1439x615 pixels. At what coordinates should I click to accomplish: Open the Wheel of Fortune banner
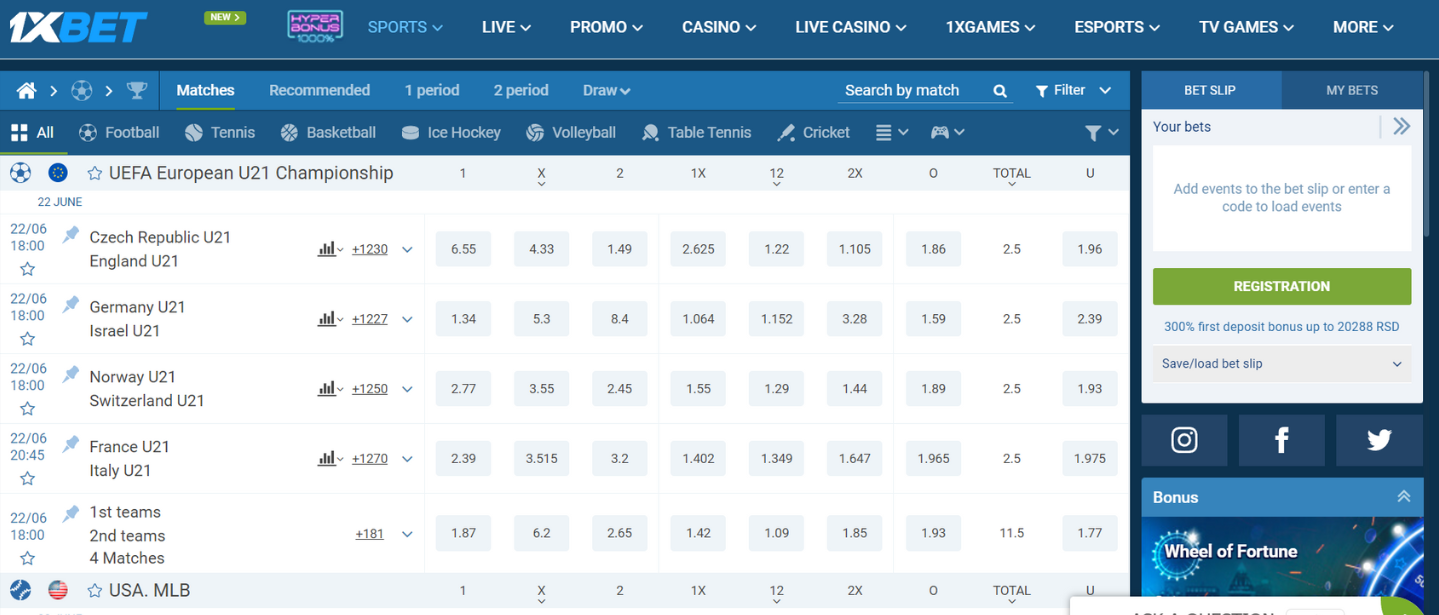click(1282, 555)
